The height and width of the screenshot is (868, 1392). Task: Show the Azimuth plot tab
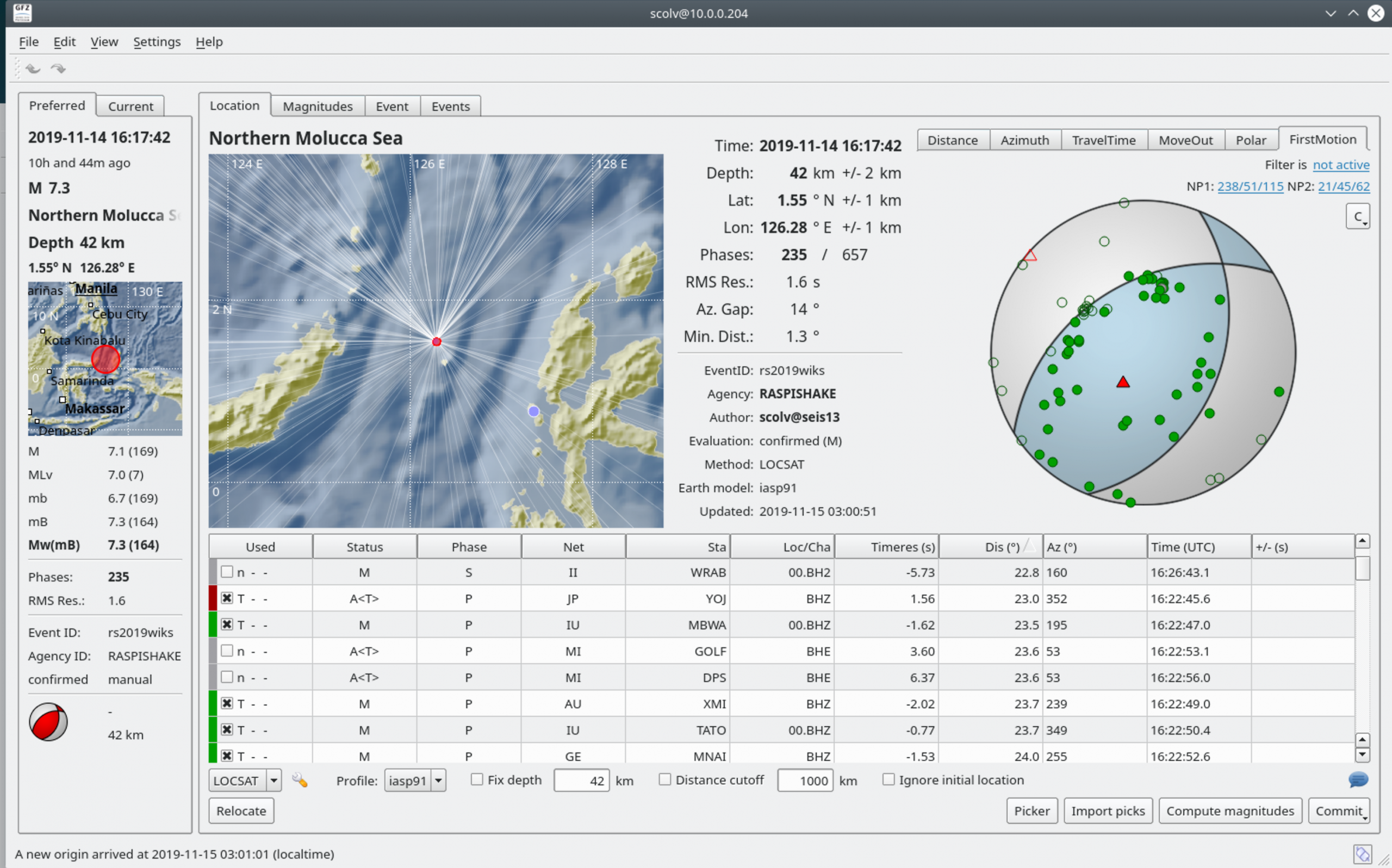1025,140
